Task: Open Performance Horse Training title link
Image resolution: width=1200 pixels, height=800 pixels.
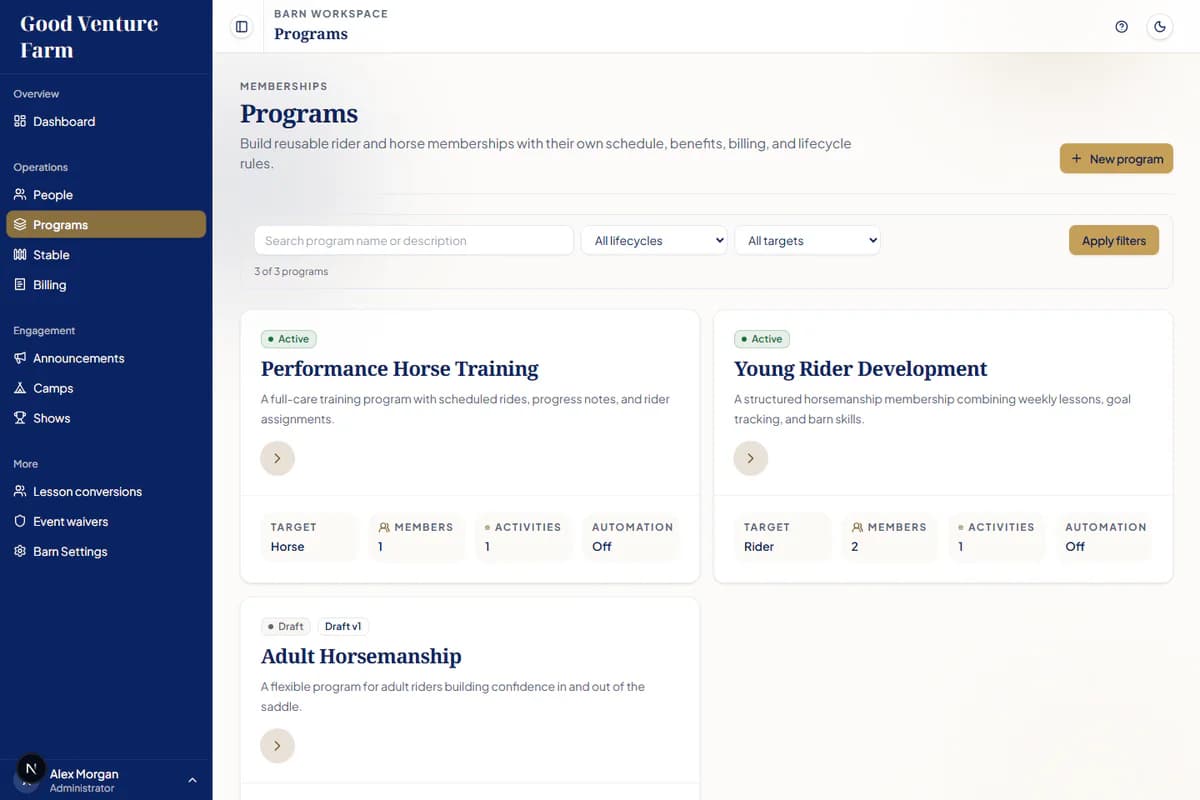Action: (399, 369)
